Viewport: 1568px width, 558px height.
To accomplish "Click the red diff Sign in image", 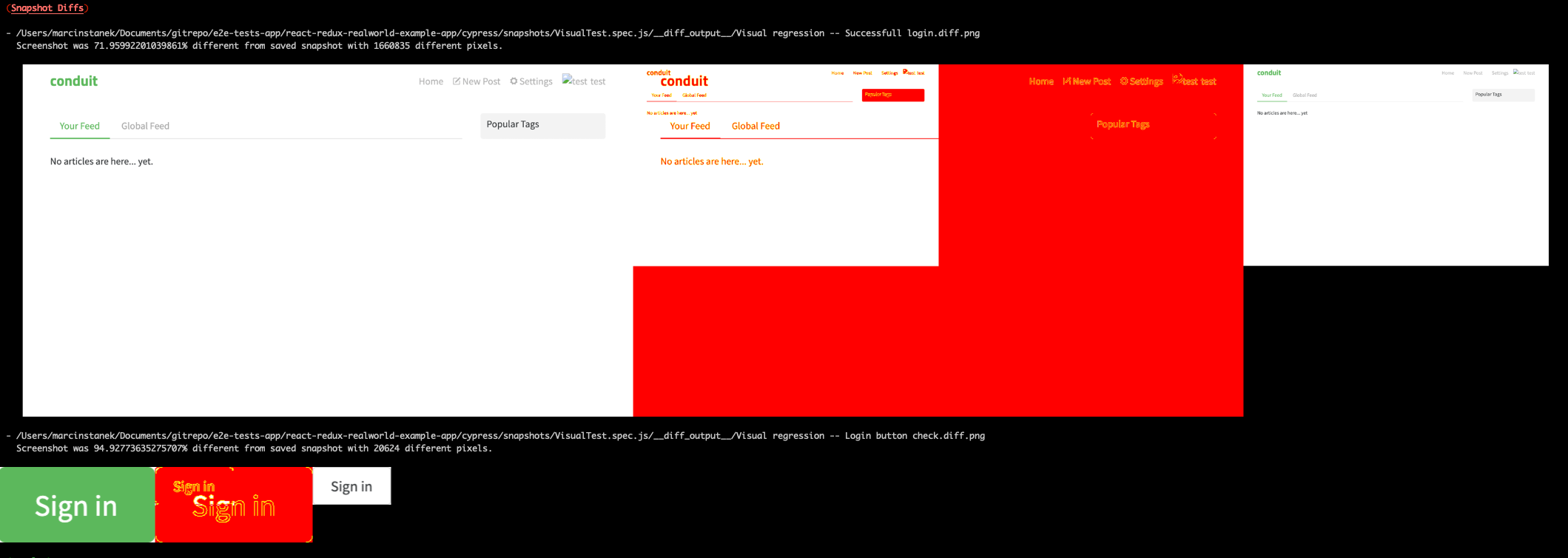I will [234, 505].
